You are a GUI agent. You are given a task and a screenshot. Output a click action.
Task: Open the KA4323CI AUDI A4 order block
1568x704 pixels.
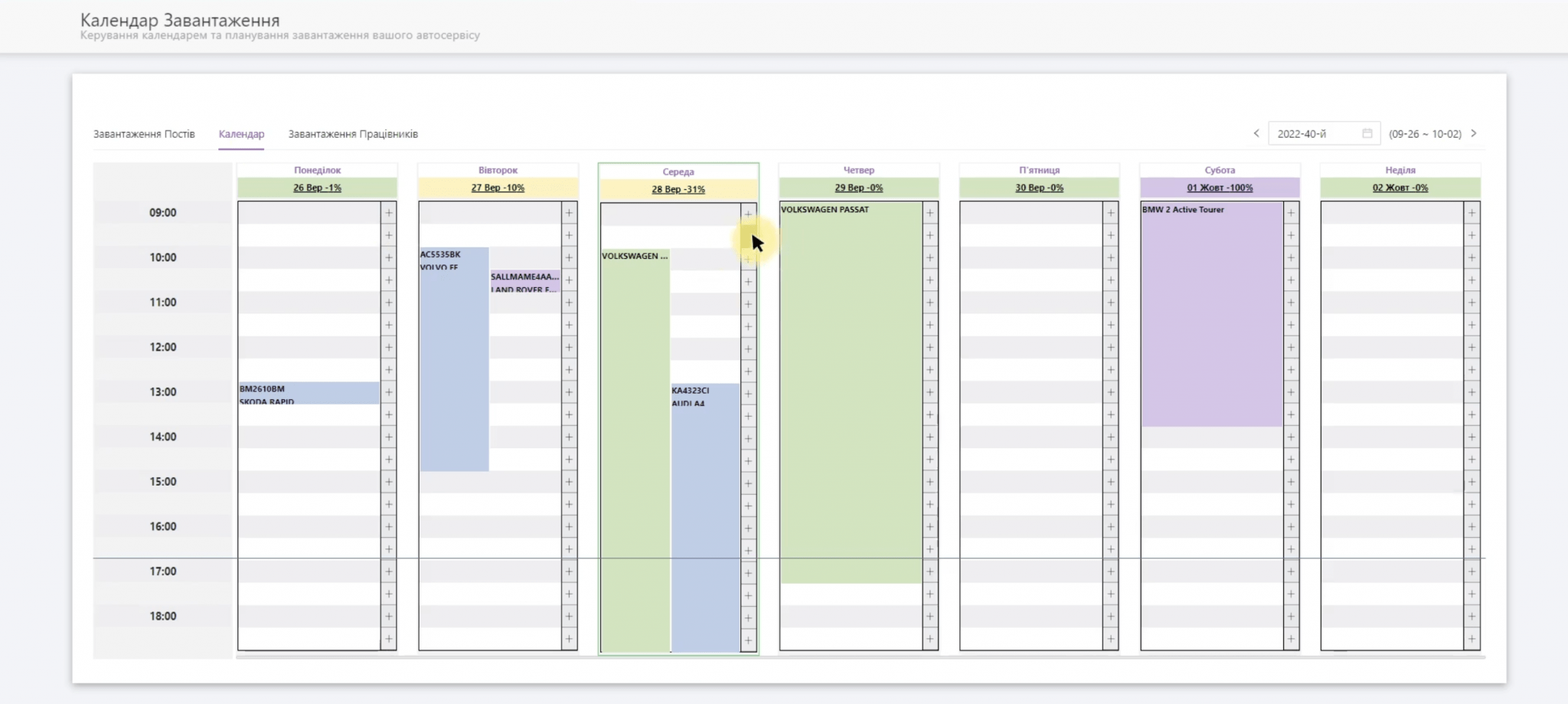click(705, 518)
